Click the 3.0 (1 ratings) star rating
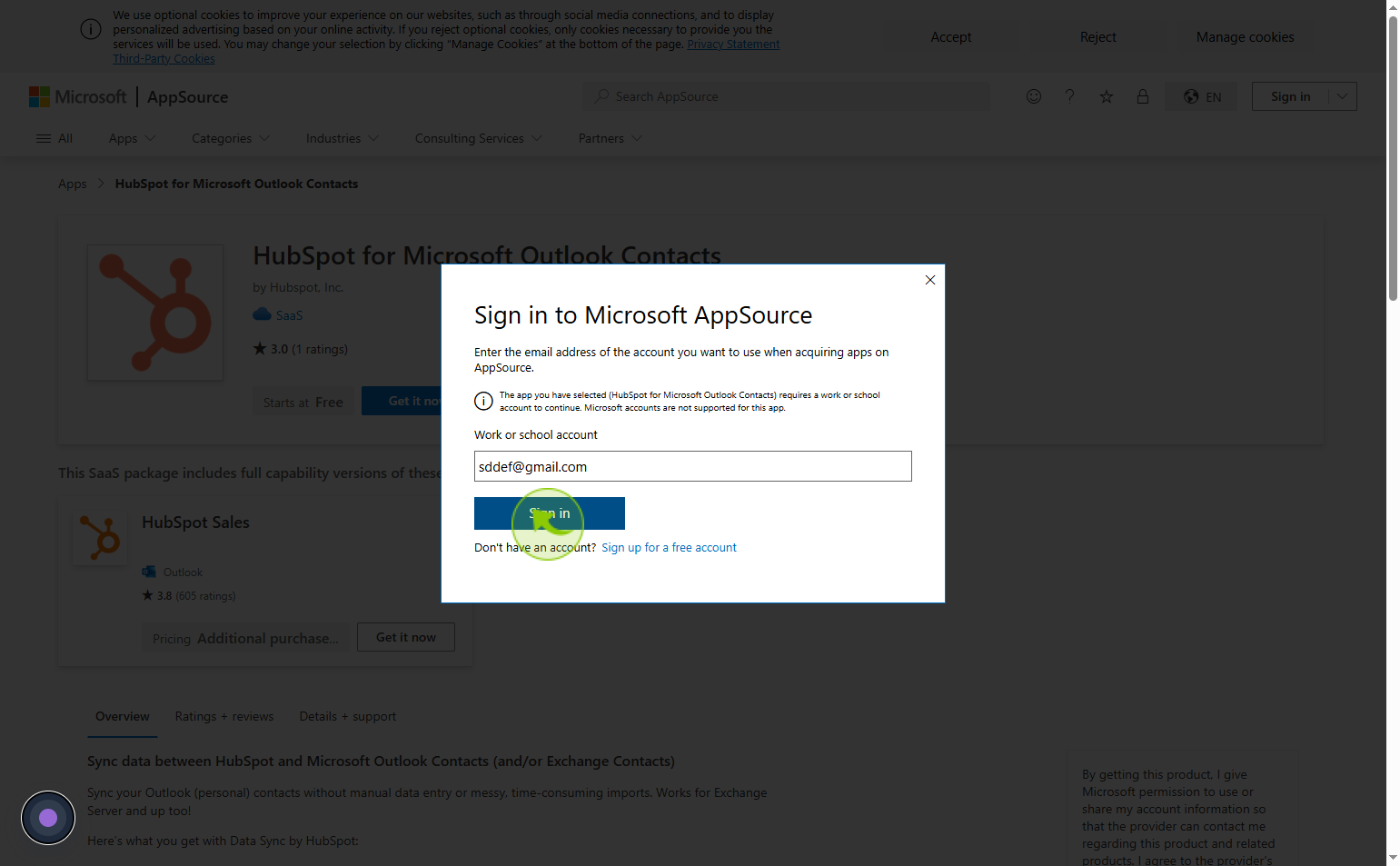The width and height of the screenshot is (1400, 866). click(301, 349)
